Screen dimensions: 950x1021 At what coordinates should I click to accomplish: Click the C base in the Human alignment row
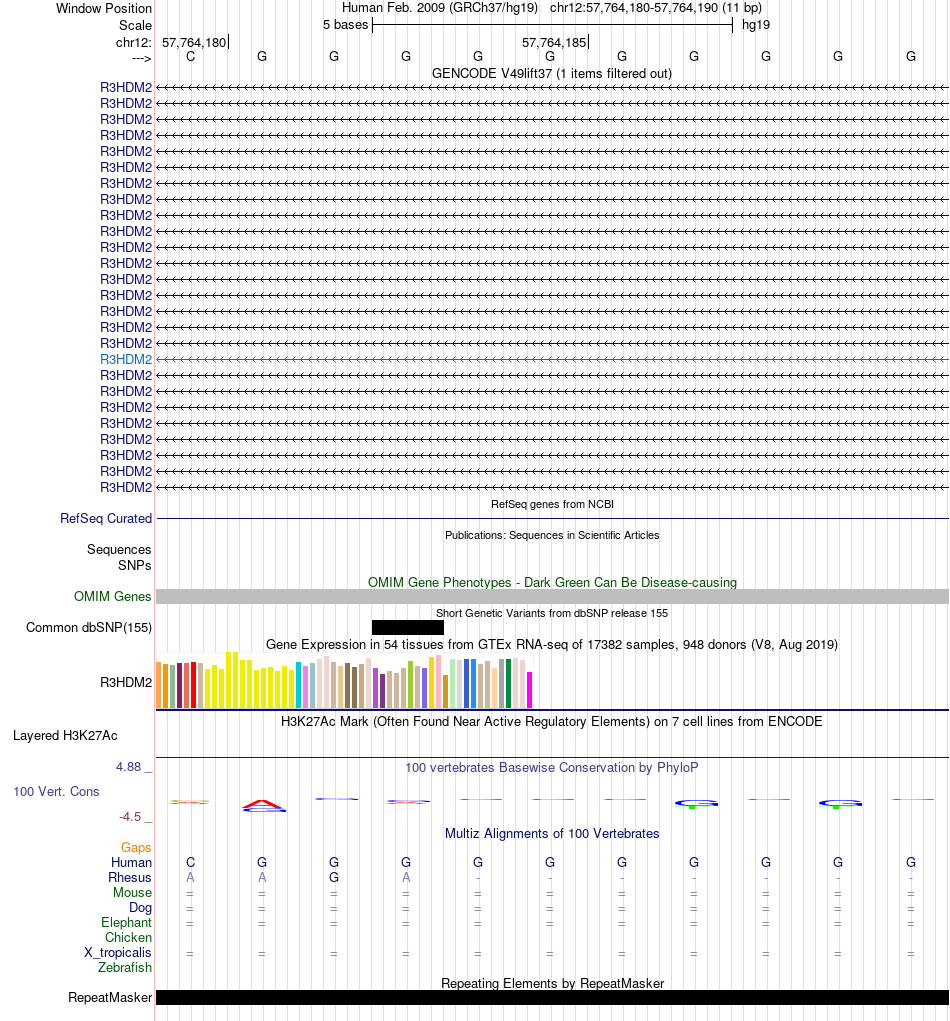pos(190,863)
